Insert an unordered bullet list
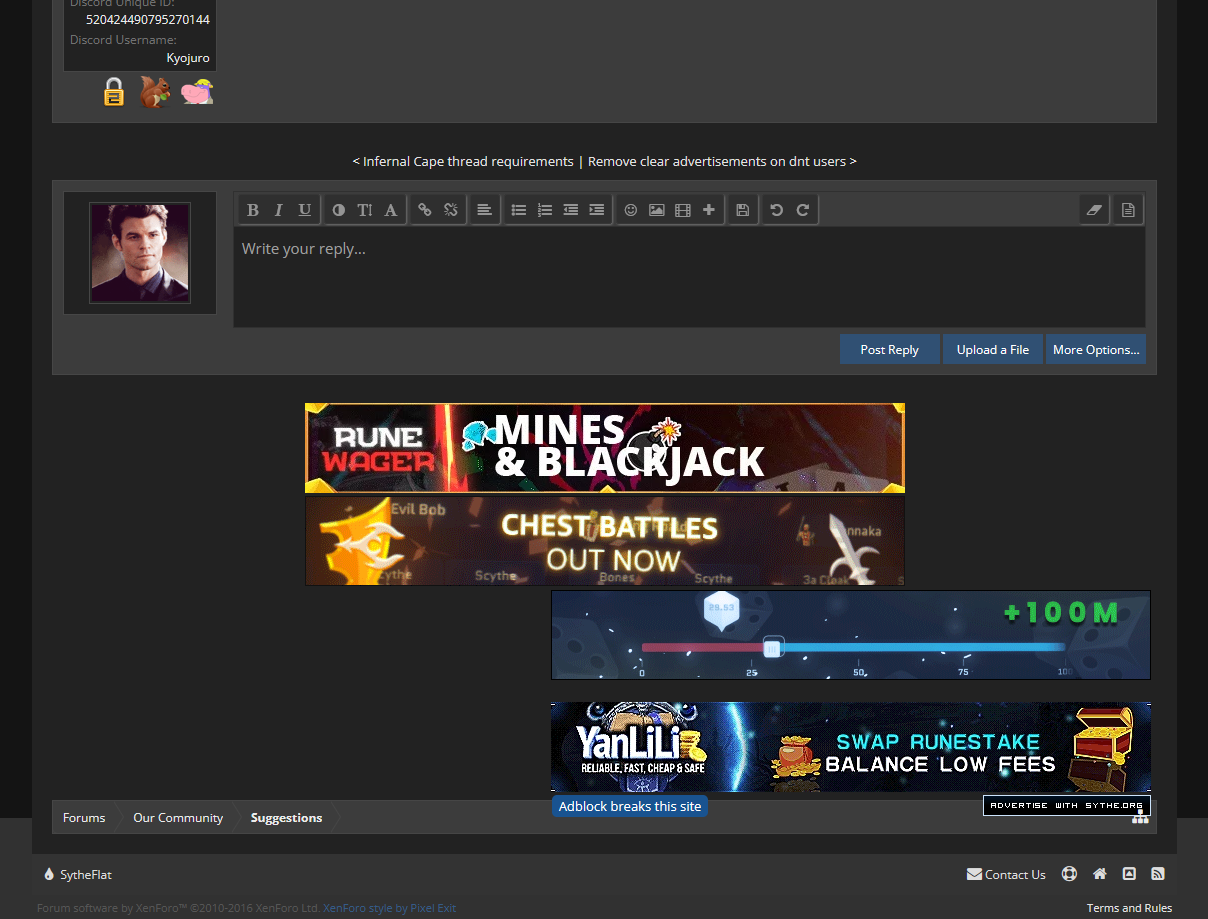1208x919 pixels. [x=519, y=210]
